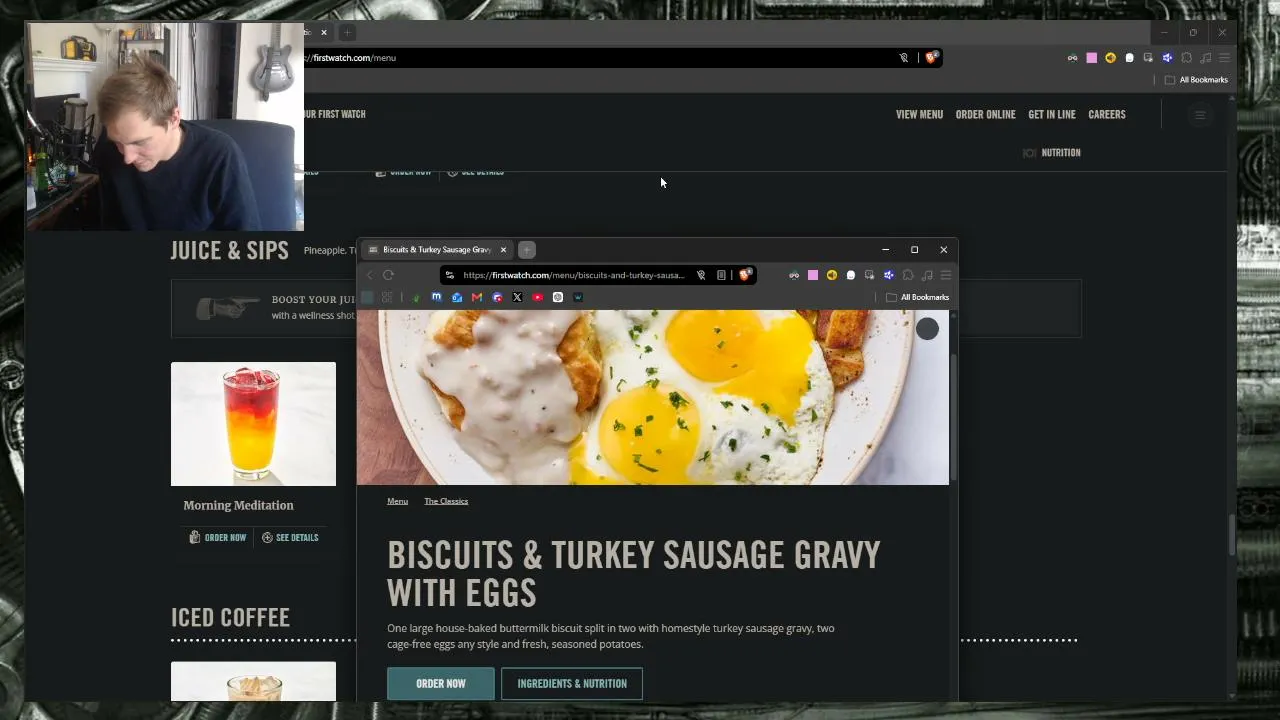The image size is (1280, 720).
Task: Follow The Classics breadcrumb link
Action: pyautogui.click(x=446, y=501)
